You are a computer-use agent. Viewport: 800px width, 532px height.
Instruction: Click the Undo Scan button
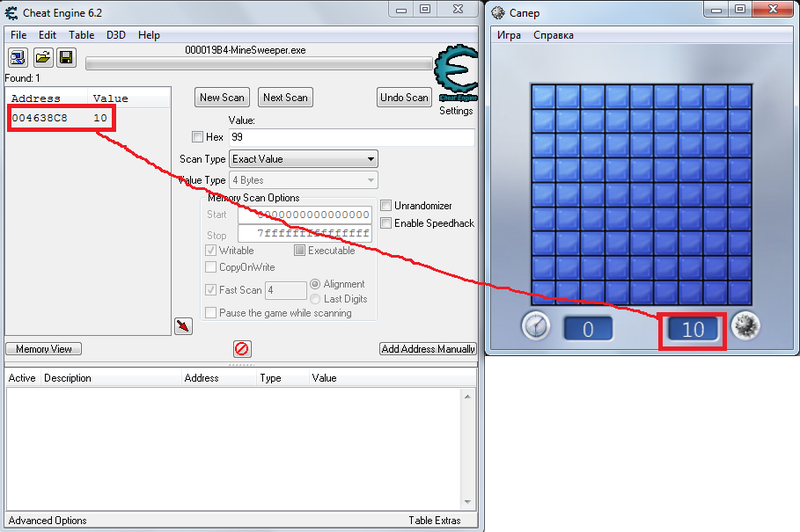404,97
